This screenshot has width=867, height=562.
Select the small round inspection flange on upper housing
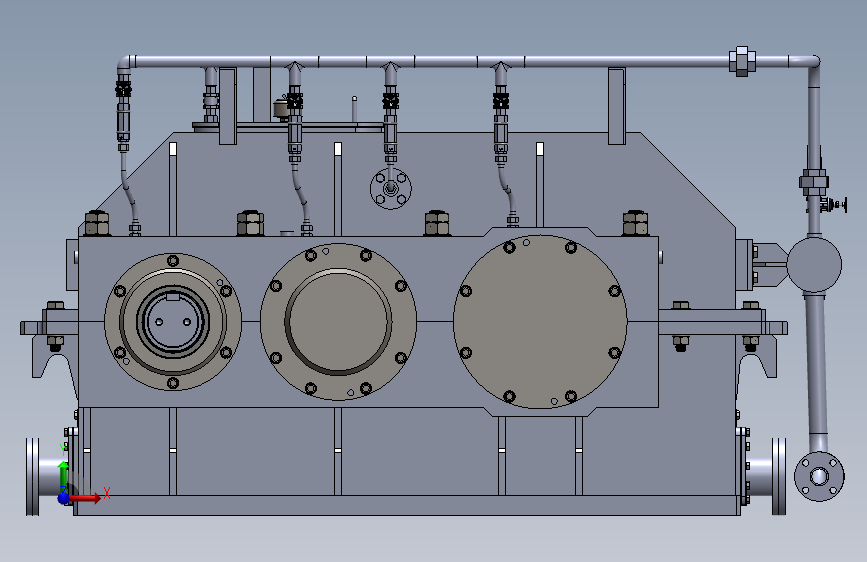coord(391,189)
